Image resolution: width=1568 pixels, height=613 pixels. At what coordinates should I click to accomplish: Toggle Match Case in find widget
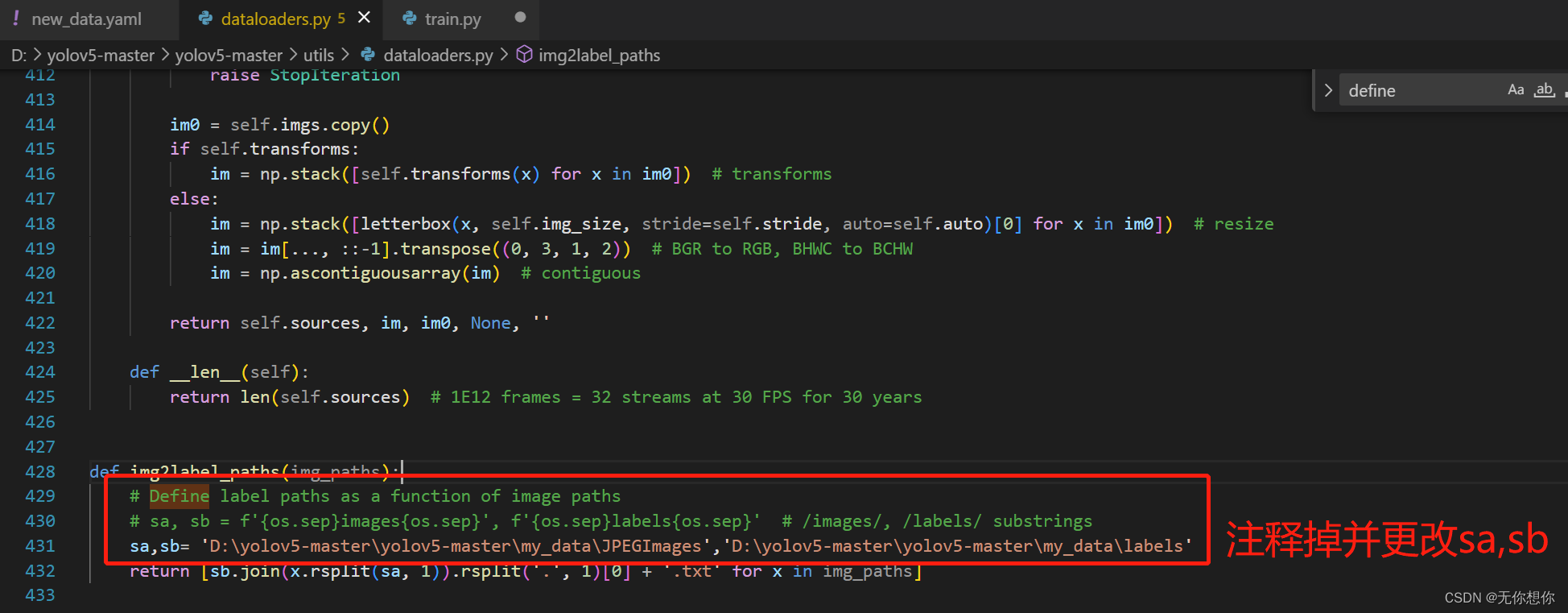point(1516,90)
